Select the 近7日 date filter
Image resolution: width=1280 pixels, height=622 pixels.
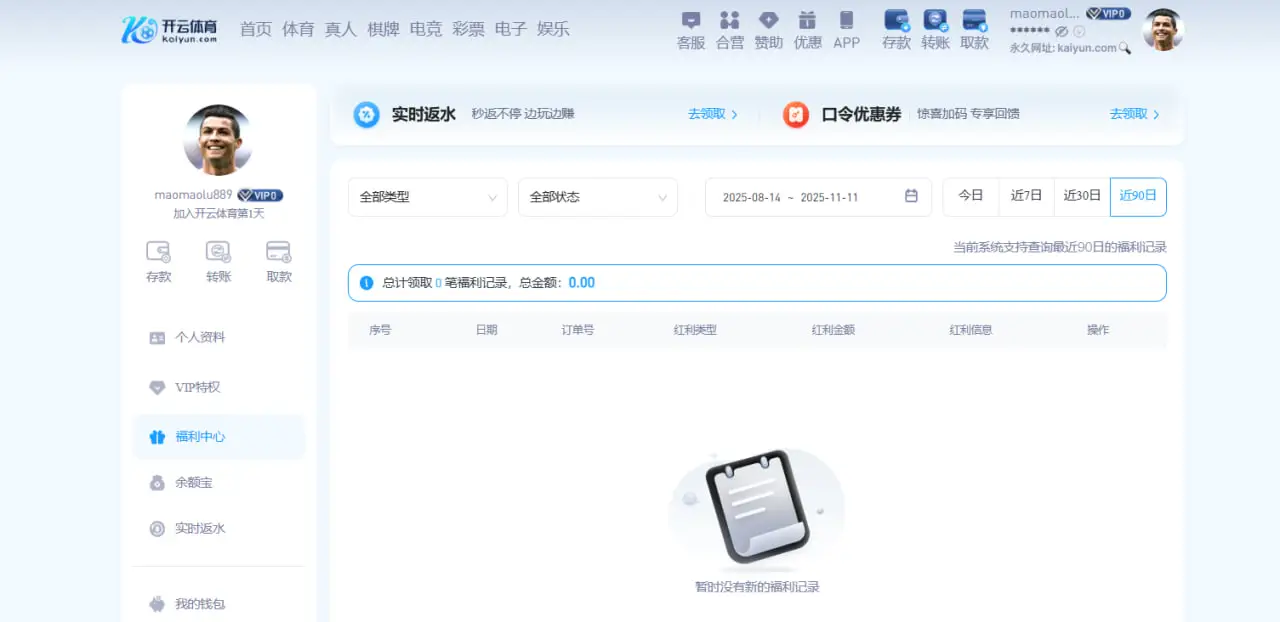1026,196
